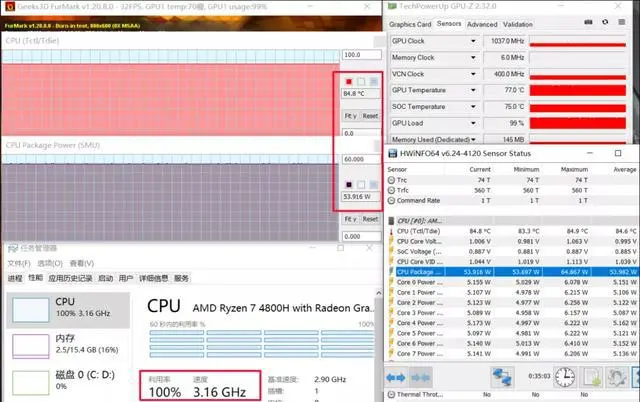Click the HWiNFO network computers icon

tap(502, 377)
